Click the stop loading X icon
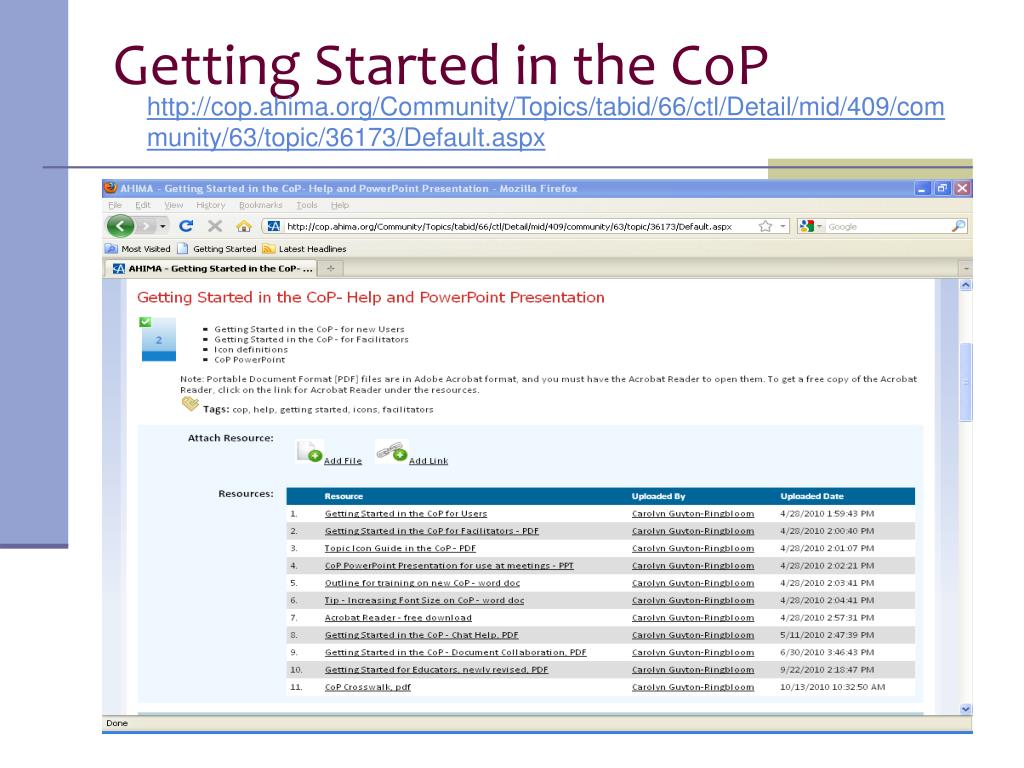Viewport: 1024px width, 768px height. pyautogui.click(x=215, y=226)
